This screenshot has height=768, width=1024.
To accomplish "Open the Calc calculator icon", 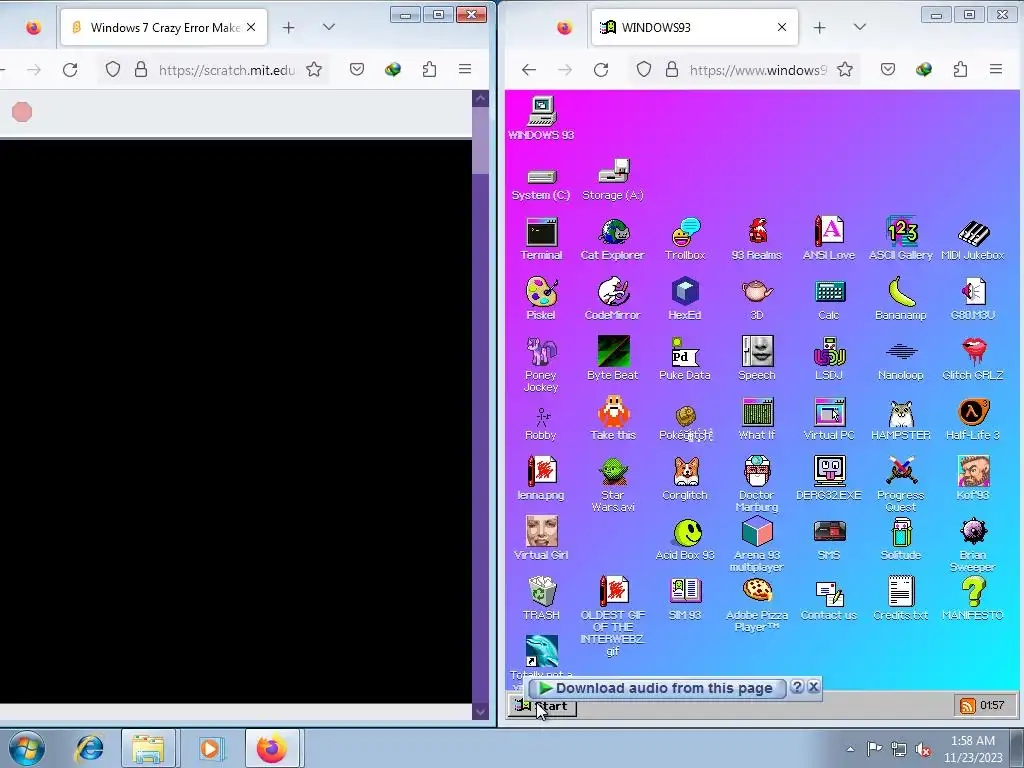I will point(829,298).
